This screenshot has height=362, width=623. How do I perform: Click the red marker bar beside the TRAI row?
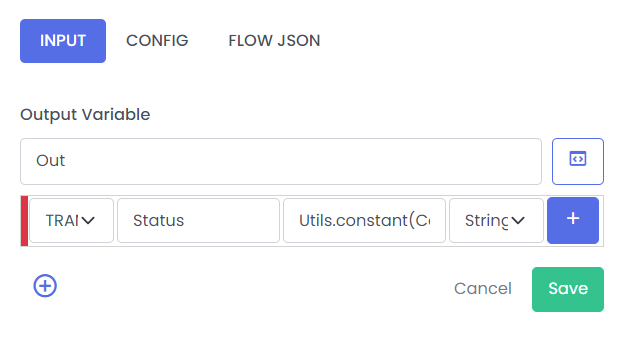(24, 221)
